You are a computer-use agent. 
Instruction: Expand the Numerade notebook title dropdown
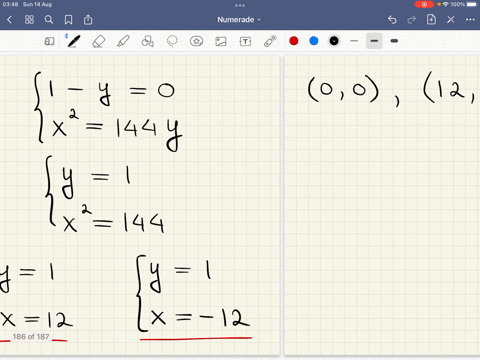point(239,20)
